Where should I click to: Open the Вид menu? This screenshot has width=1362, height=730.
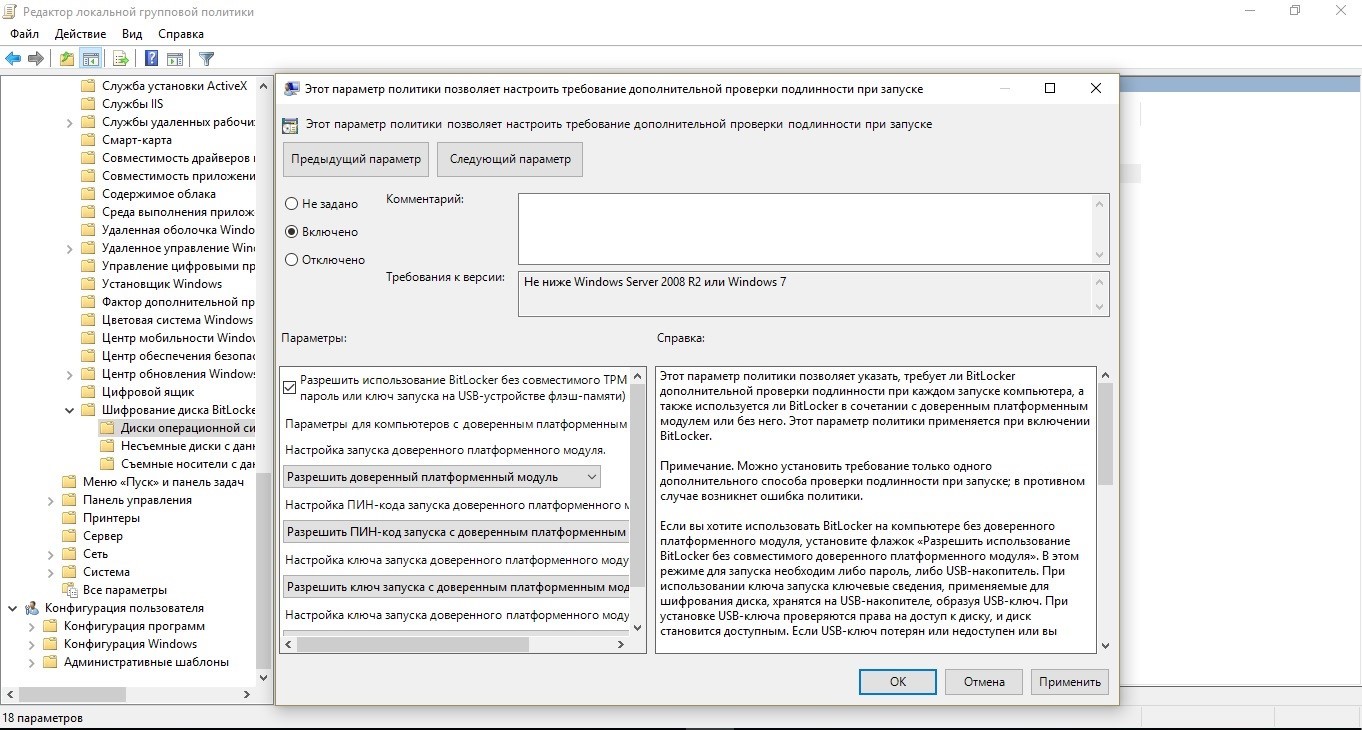click(132, 34)
